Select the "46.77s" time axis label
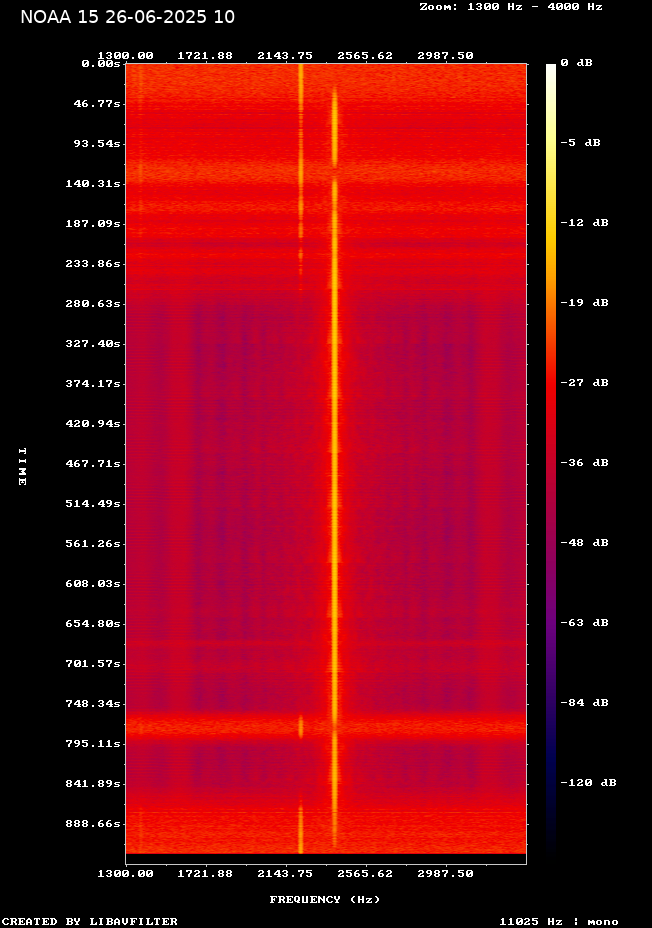 97,104
